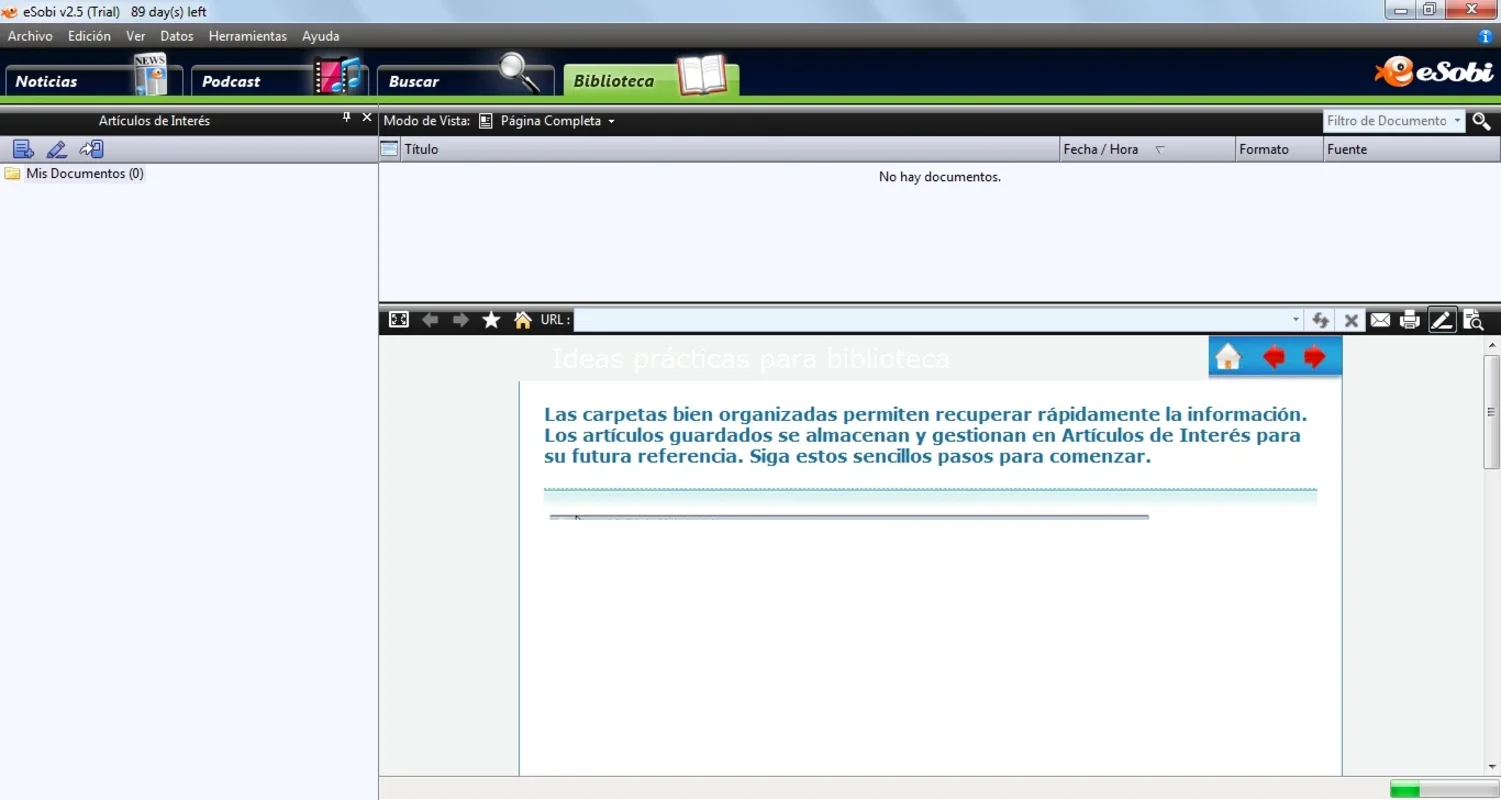Open the Edición menu
Viewport: 1501px width, 800px height.
pos(89,36)
